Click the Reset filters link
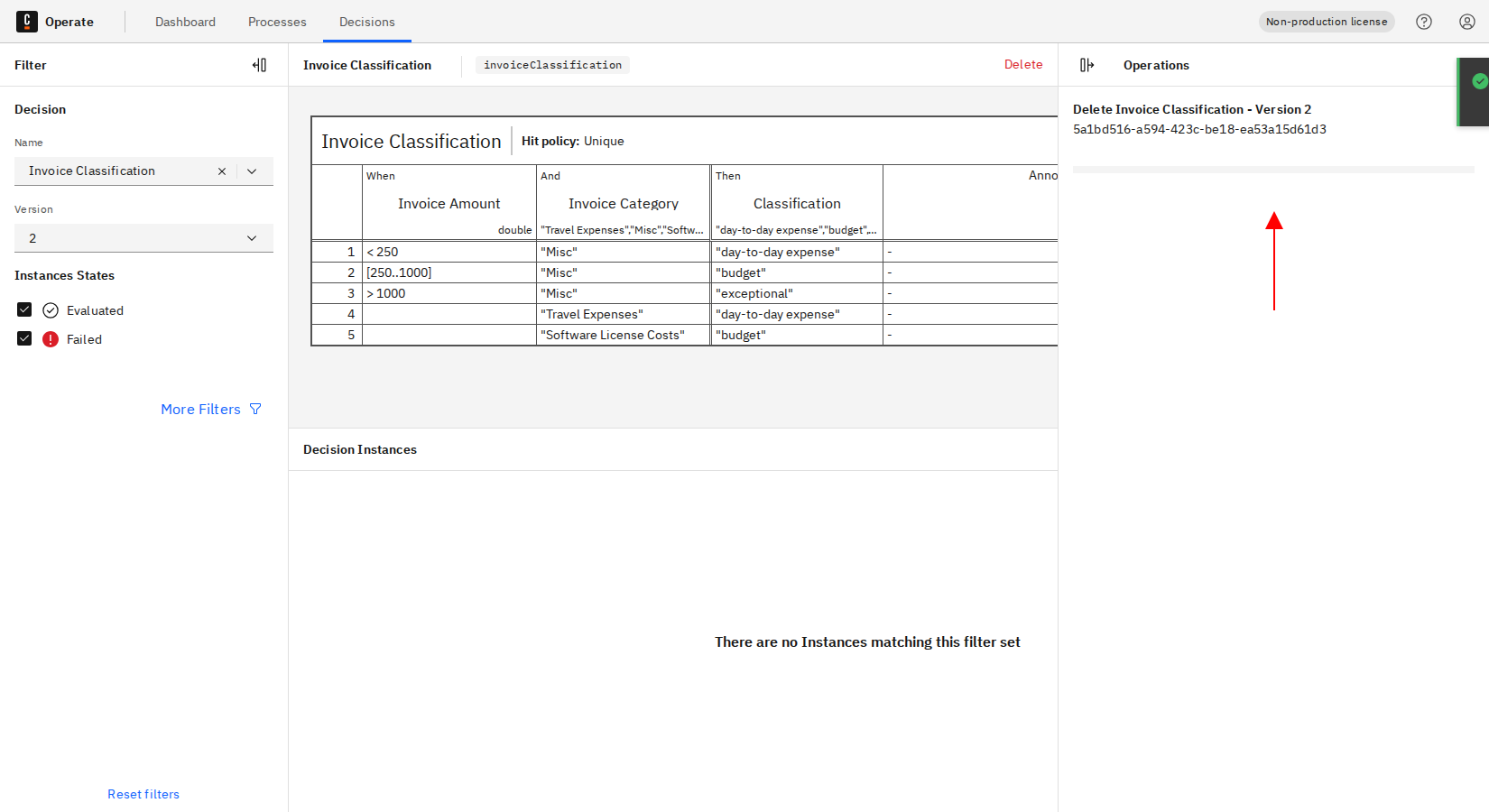This screenshot has width=1489, height=812. click(143, 793)
